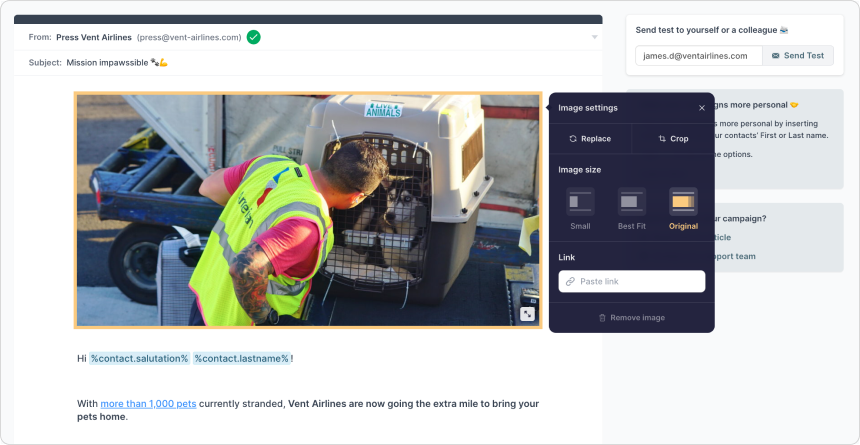Expand the sender details dropdown arrow
This screenshot has width=860, height=445.
click(x=595, y=37)
